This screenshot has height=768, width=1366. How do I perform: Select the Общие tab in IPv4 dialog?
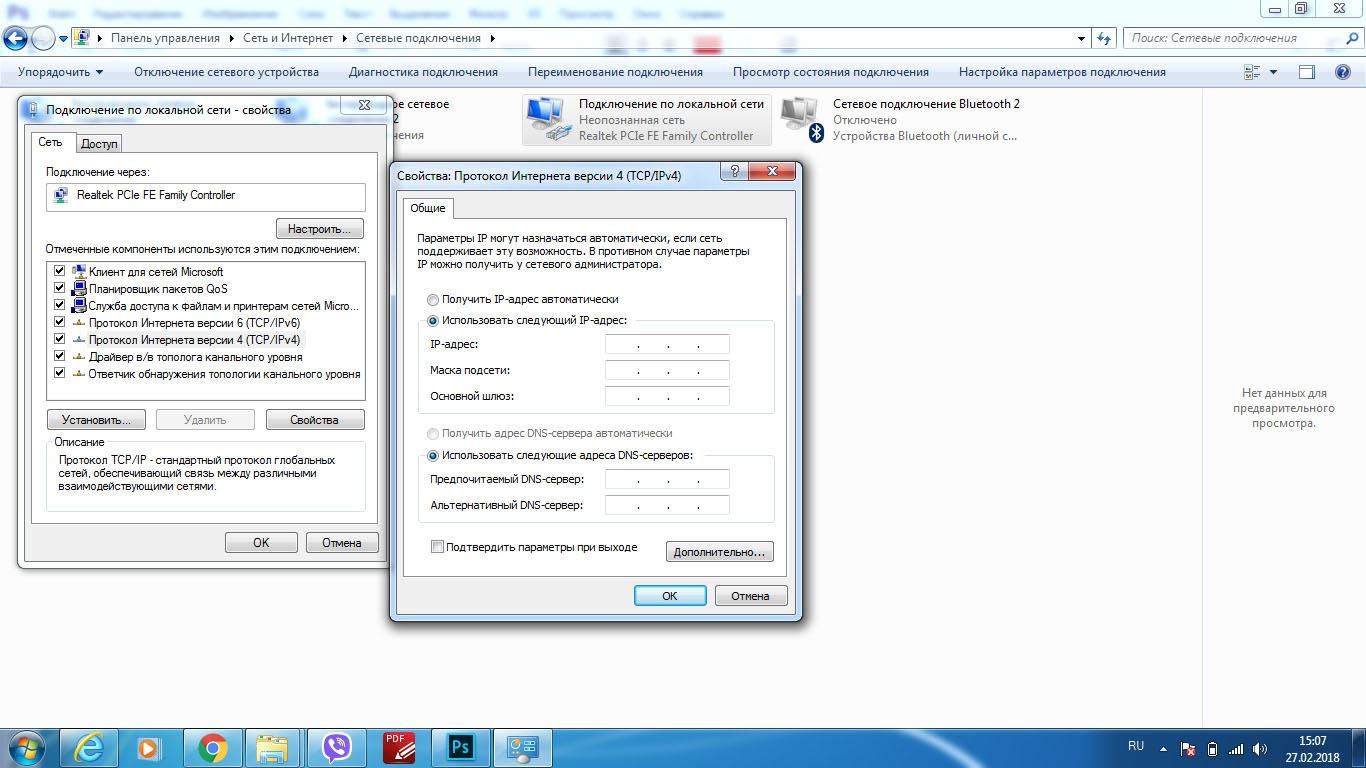tap(428, 208)
